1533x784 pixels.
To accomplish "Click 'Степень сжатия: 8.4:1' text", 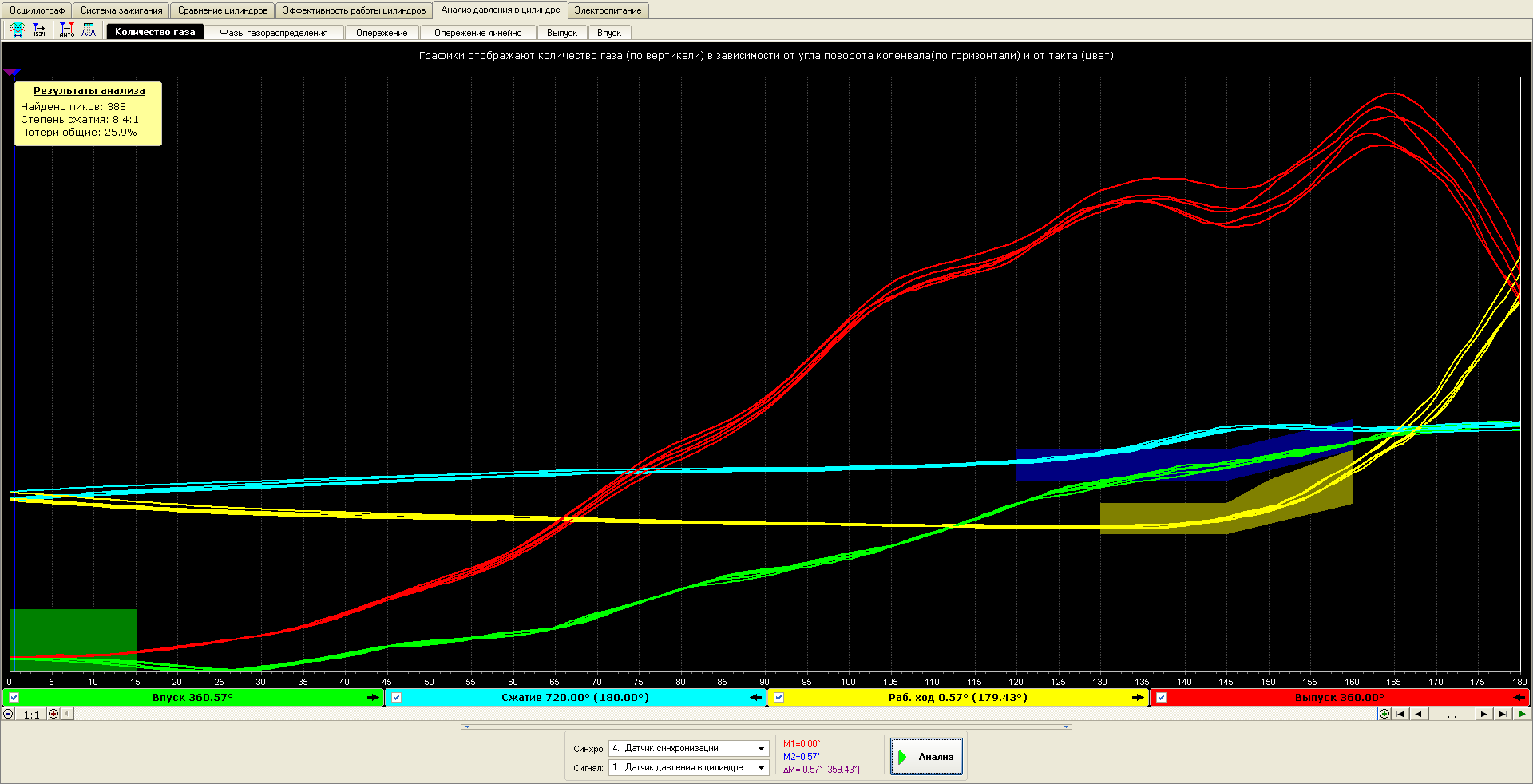I will (x=80, y=119).
